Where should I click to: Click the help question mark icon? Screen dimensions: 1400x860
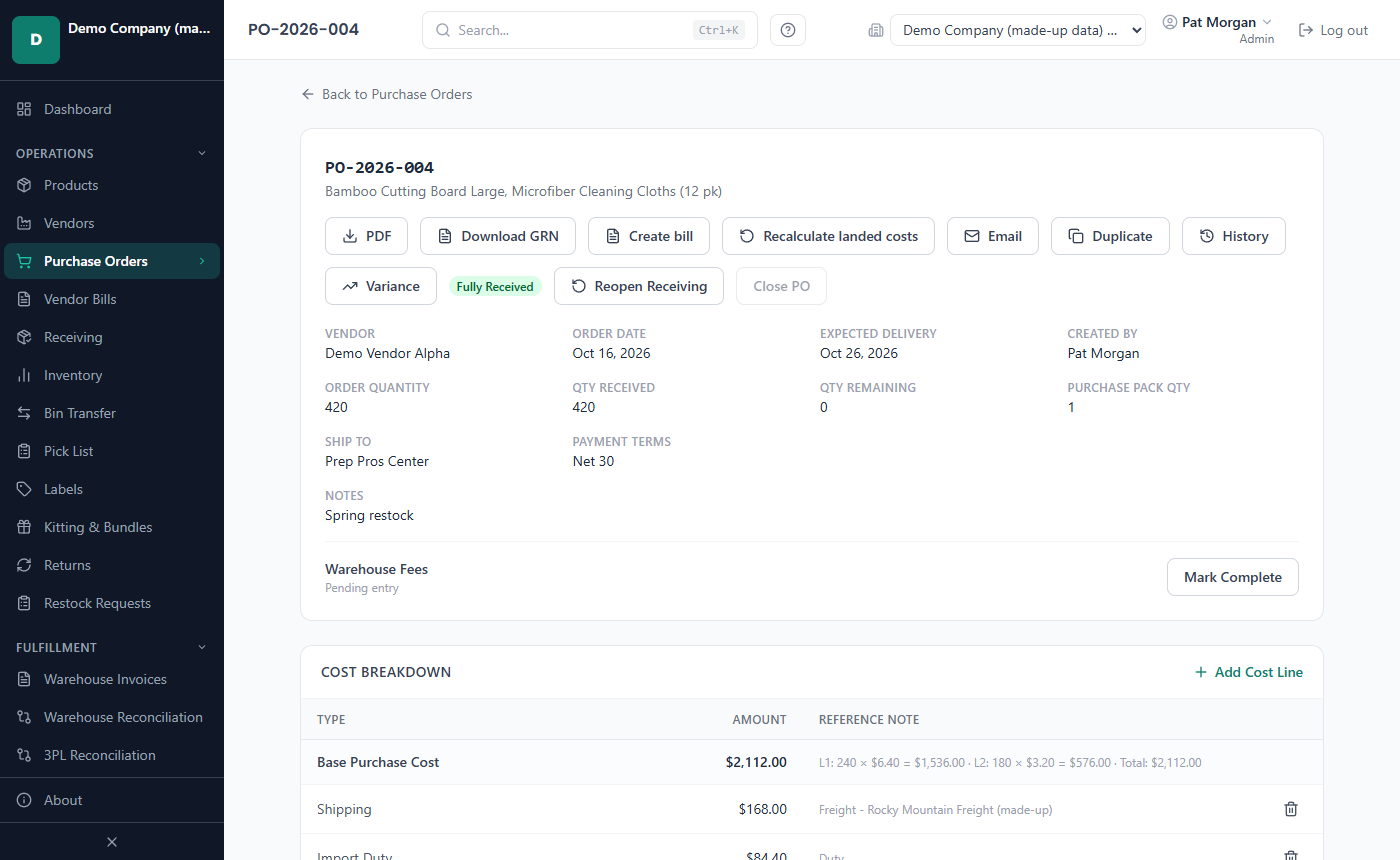(788, 30)
